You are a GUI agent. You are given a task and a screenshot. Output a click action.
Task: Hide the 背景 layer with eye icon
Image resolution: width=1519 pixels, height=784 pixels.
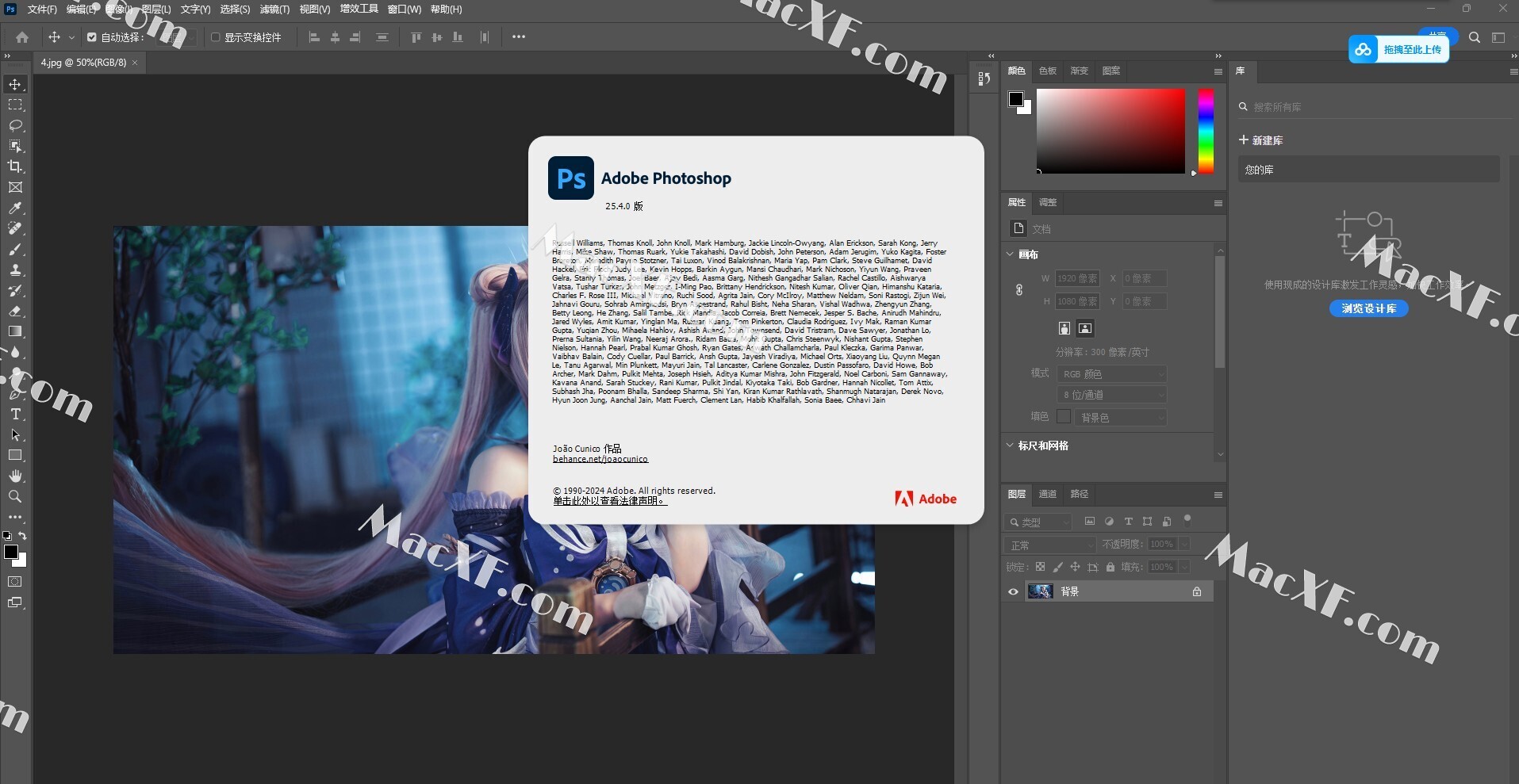1013,591
